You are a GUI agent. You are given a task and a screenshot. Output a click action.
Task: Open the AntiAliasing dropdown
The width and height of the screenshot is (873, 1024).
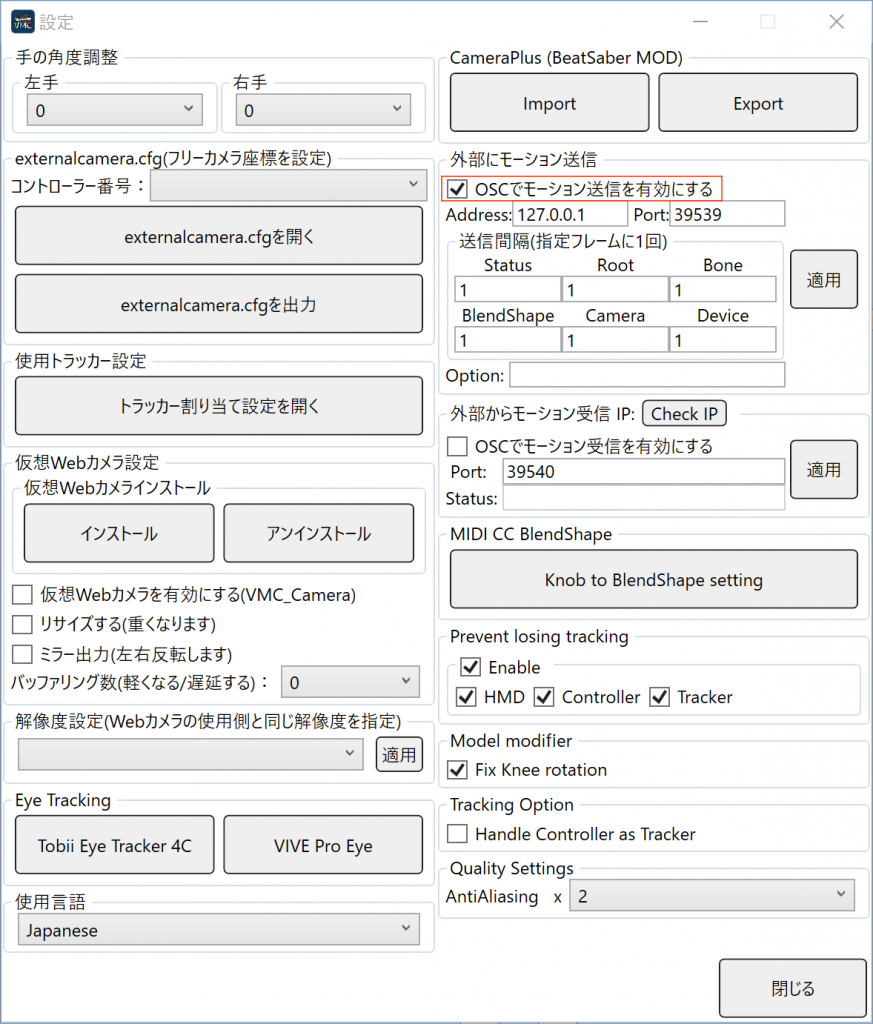tap(711, 896)
